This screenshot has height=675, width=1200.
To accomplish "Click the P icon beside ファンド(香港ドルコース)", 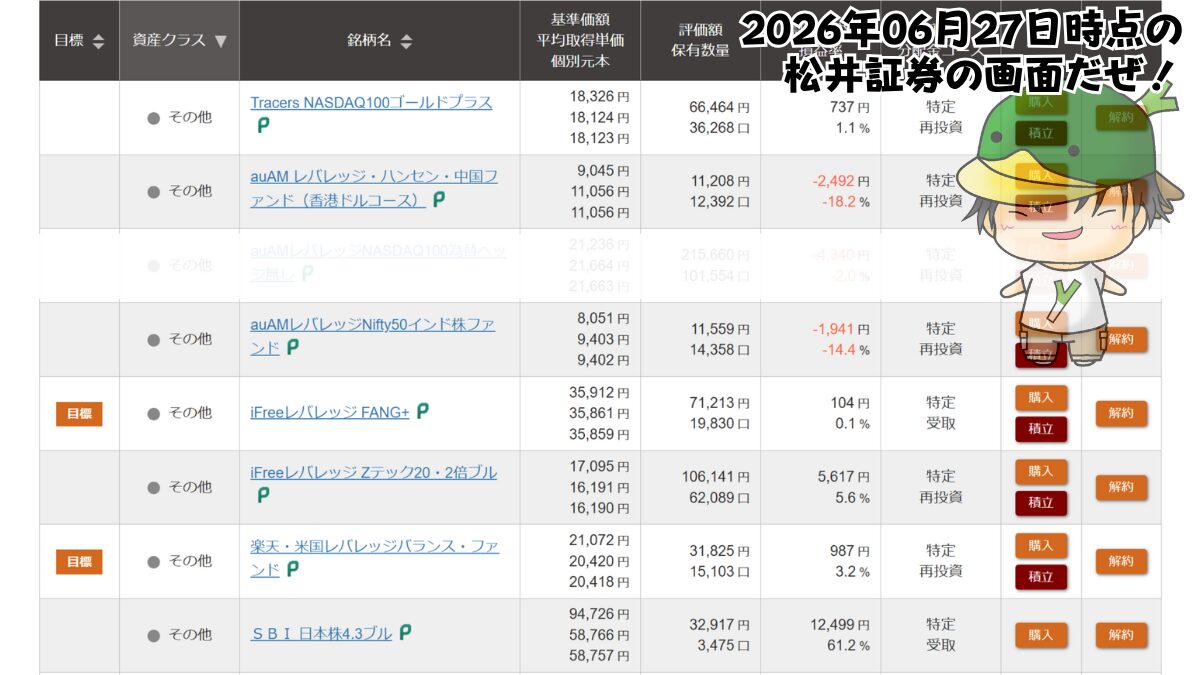I will pyautogui.click(x=438, y=199).
